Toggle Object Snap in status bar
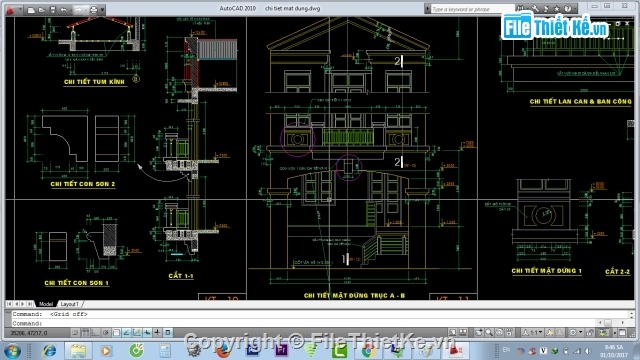Viewport: 640px width, 360px height. click(116, 333)
